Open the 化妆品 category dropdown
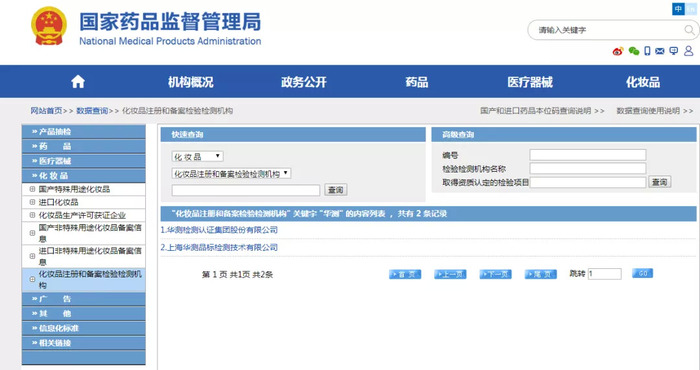Screen dimensions: 700x370 tap(197, 157)
